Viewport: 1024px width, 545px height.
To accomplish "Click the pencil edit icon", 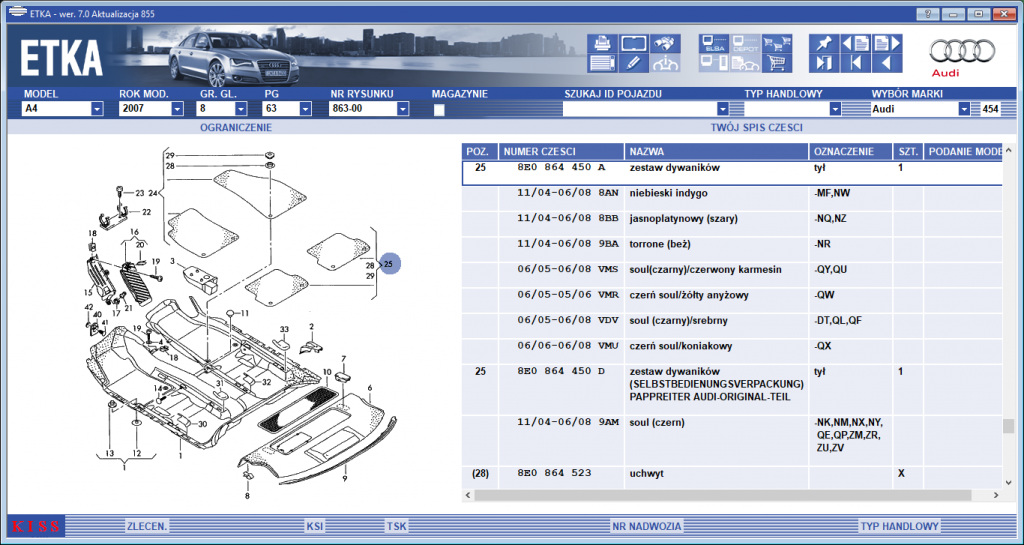I will click(x=633, y=63).
